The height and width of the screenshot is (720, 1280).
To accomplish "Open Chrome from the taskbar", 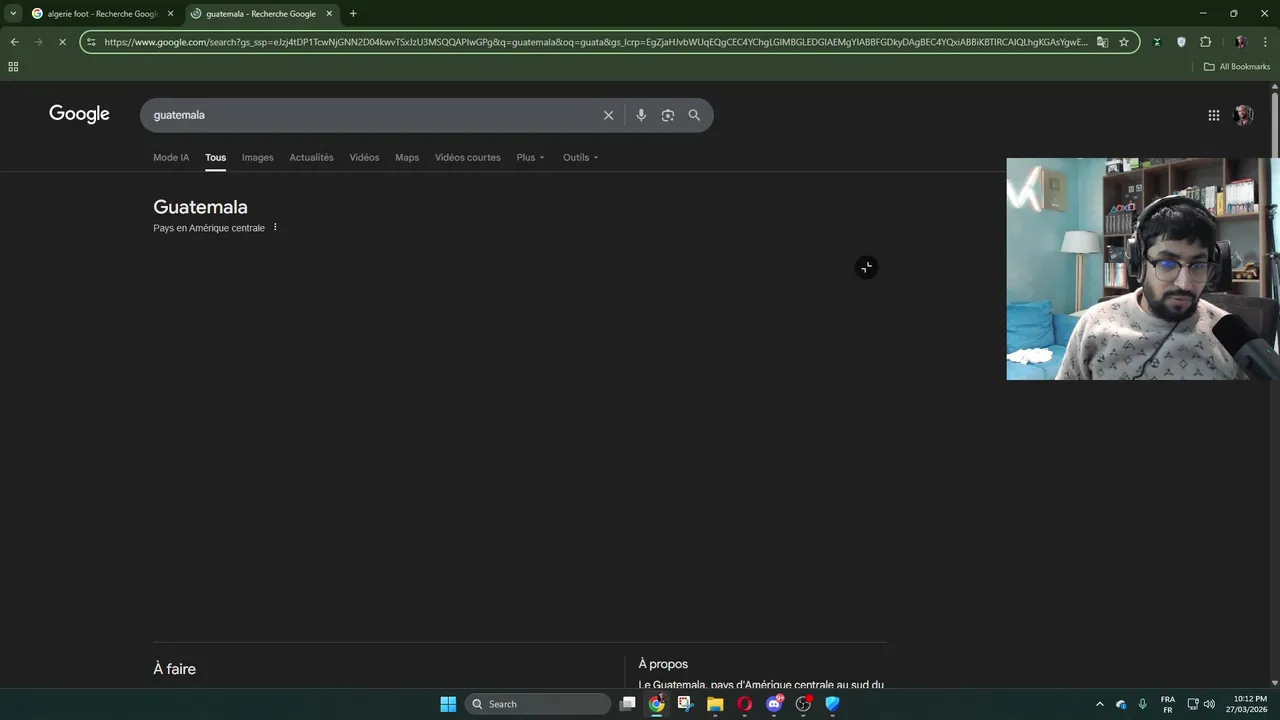I will [x=656, y=704].
